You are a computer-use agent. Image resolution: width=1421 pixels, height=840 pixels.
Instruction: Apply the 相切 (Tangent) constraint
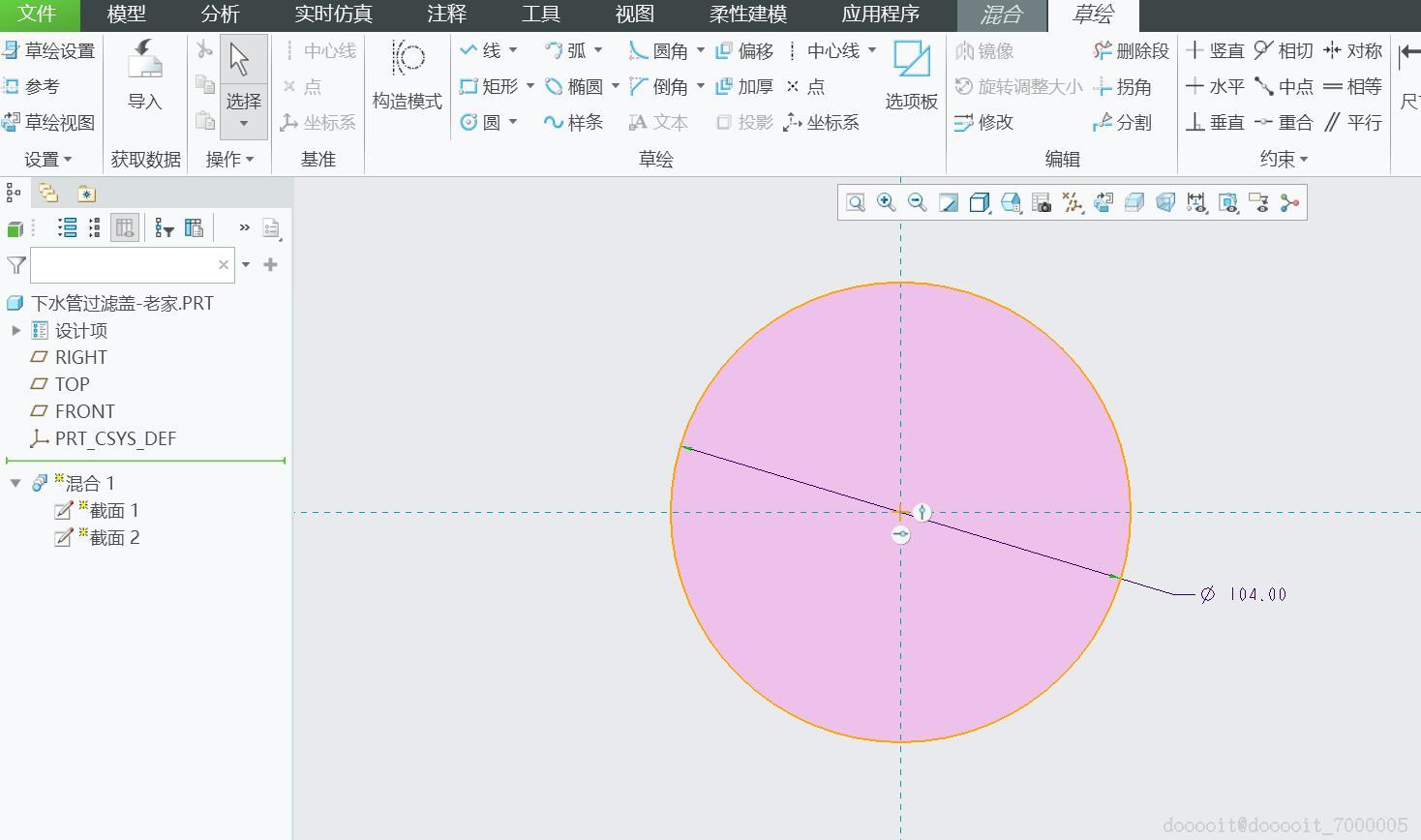(1283, 50)
